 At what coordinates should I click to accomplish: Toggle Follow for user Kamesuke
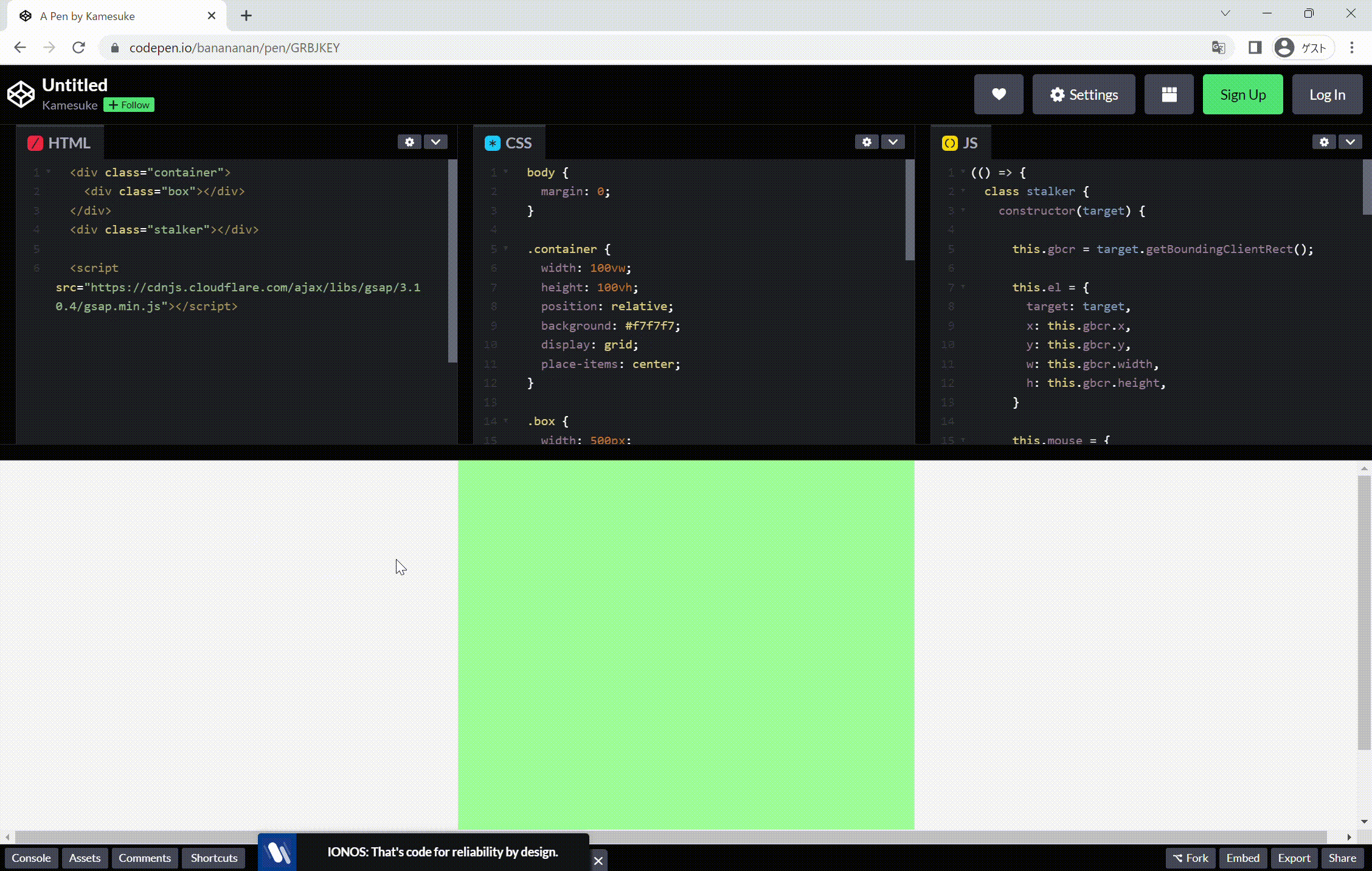tap(129, 105)
